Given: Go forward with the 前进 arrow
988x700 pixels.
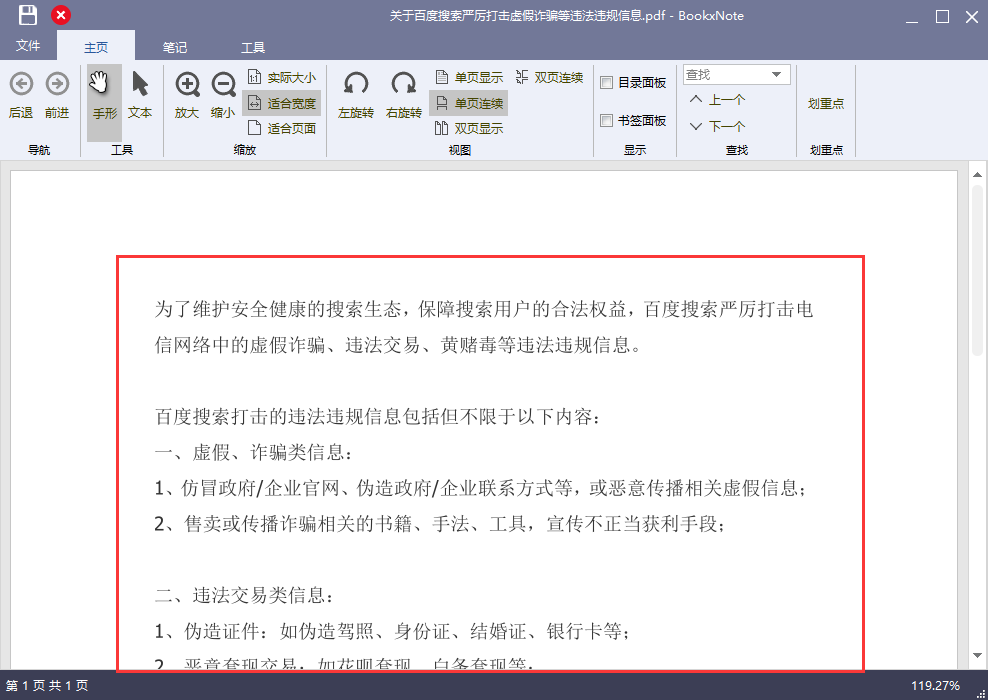Looking at the screenshot, I should pos(57,96).
